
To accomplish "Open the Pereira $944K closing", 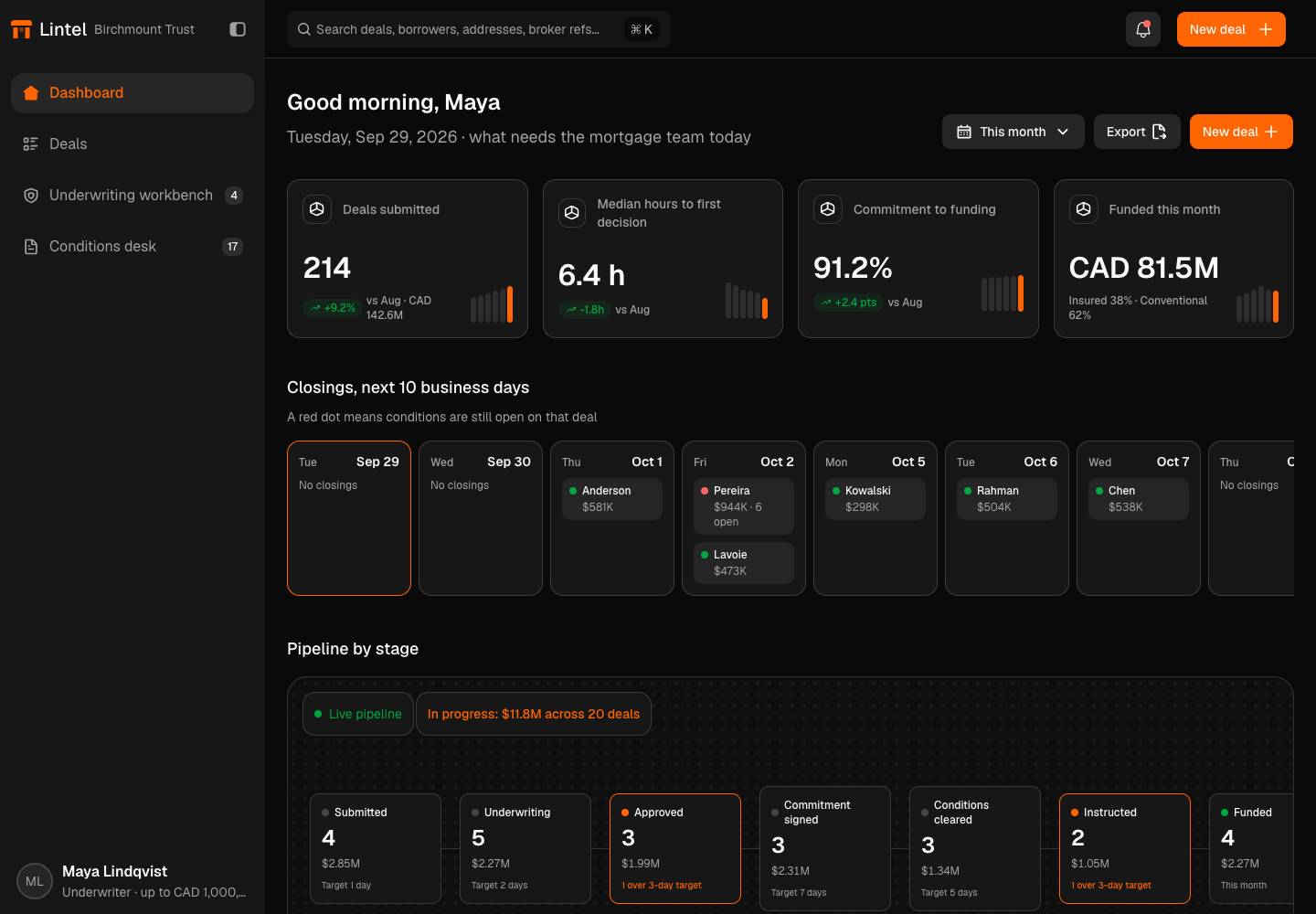I will (x=744, y=506).
